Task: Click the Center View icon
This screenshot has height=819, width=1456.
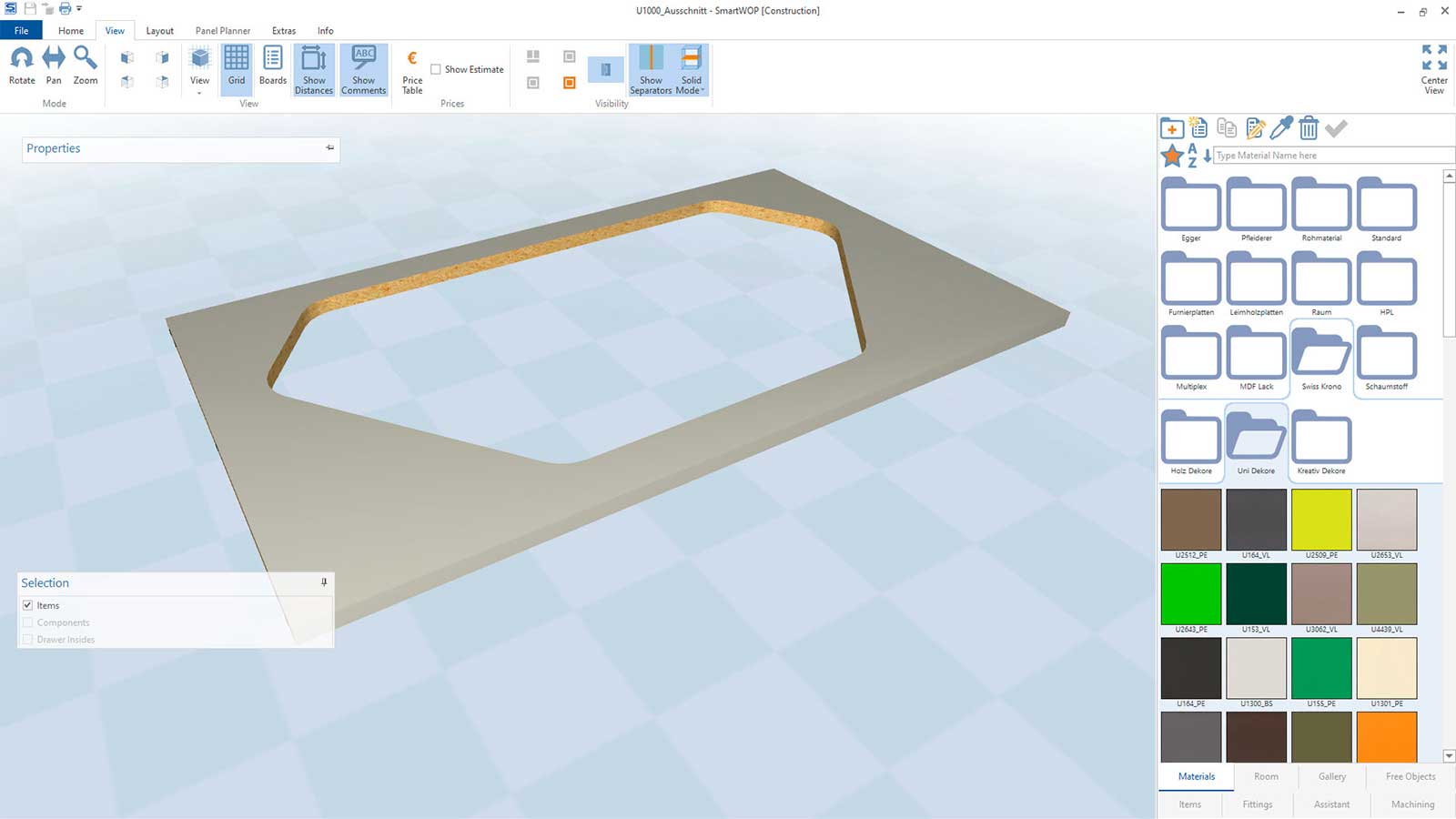Action: point(1434,69)
